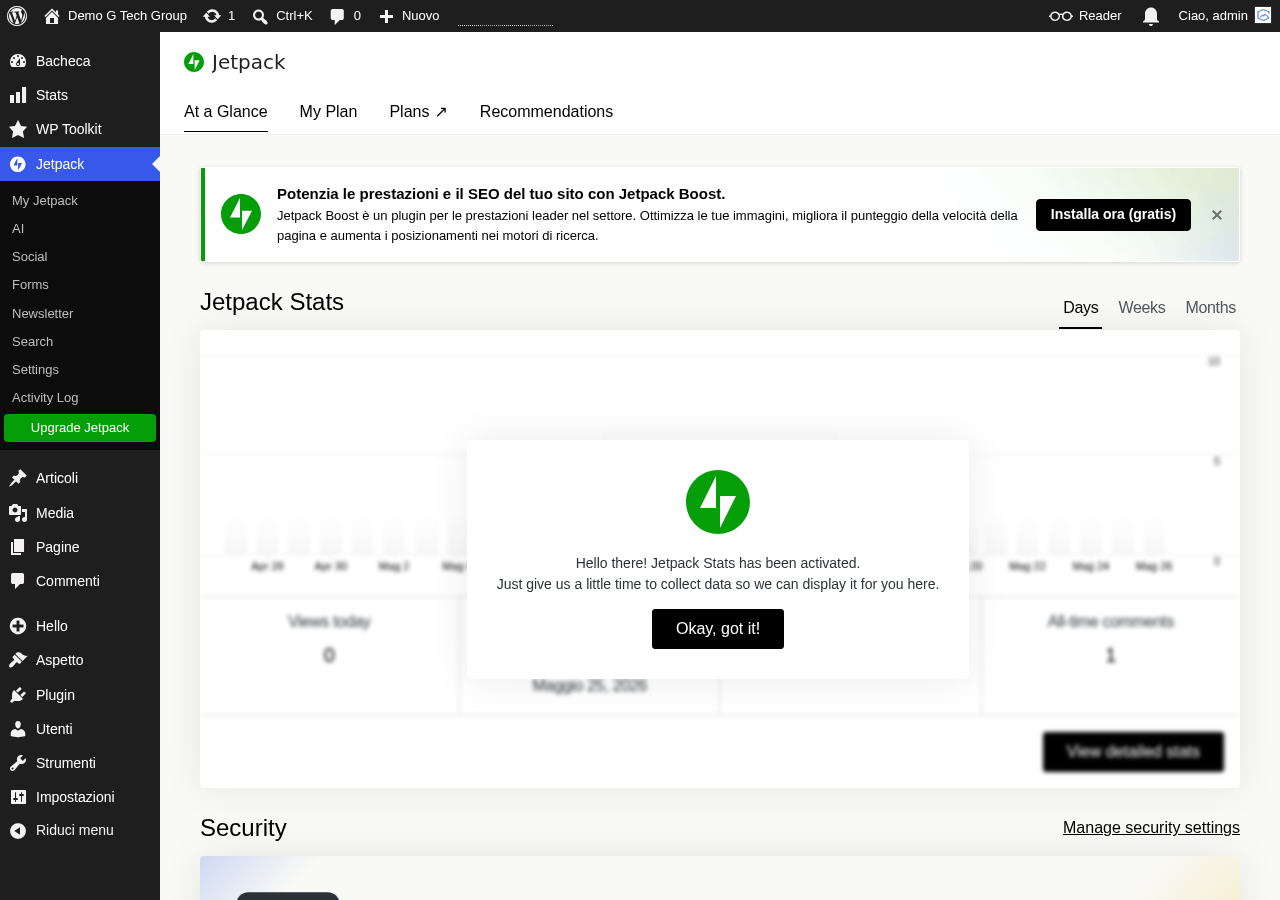Screen dimensions: 1280x900
Task: Collapse menu with Riduci menu arrow icon
Action: pyautogui.click(x=18, y=830)
